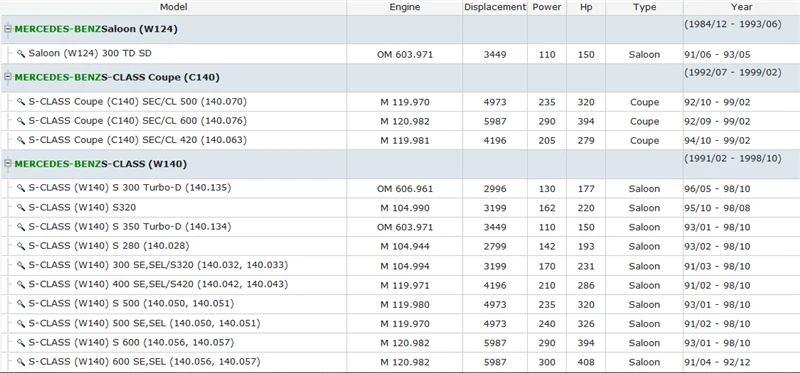Click the Hp column header

[586, 7]
